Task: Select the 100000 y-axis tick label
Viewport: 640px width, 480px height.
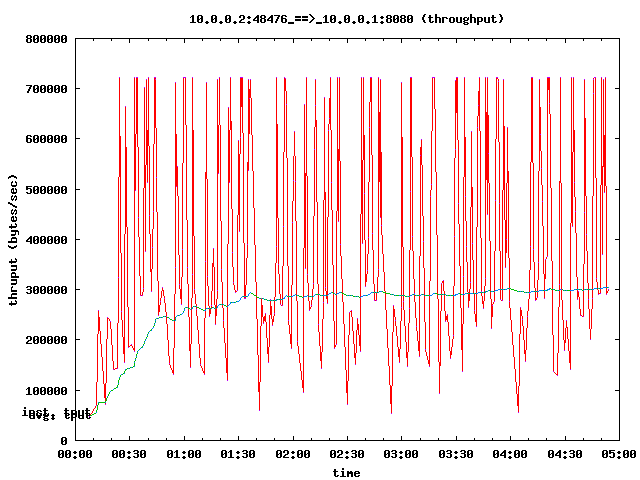Action: coord(46,390)
